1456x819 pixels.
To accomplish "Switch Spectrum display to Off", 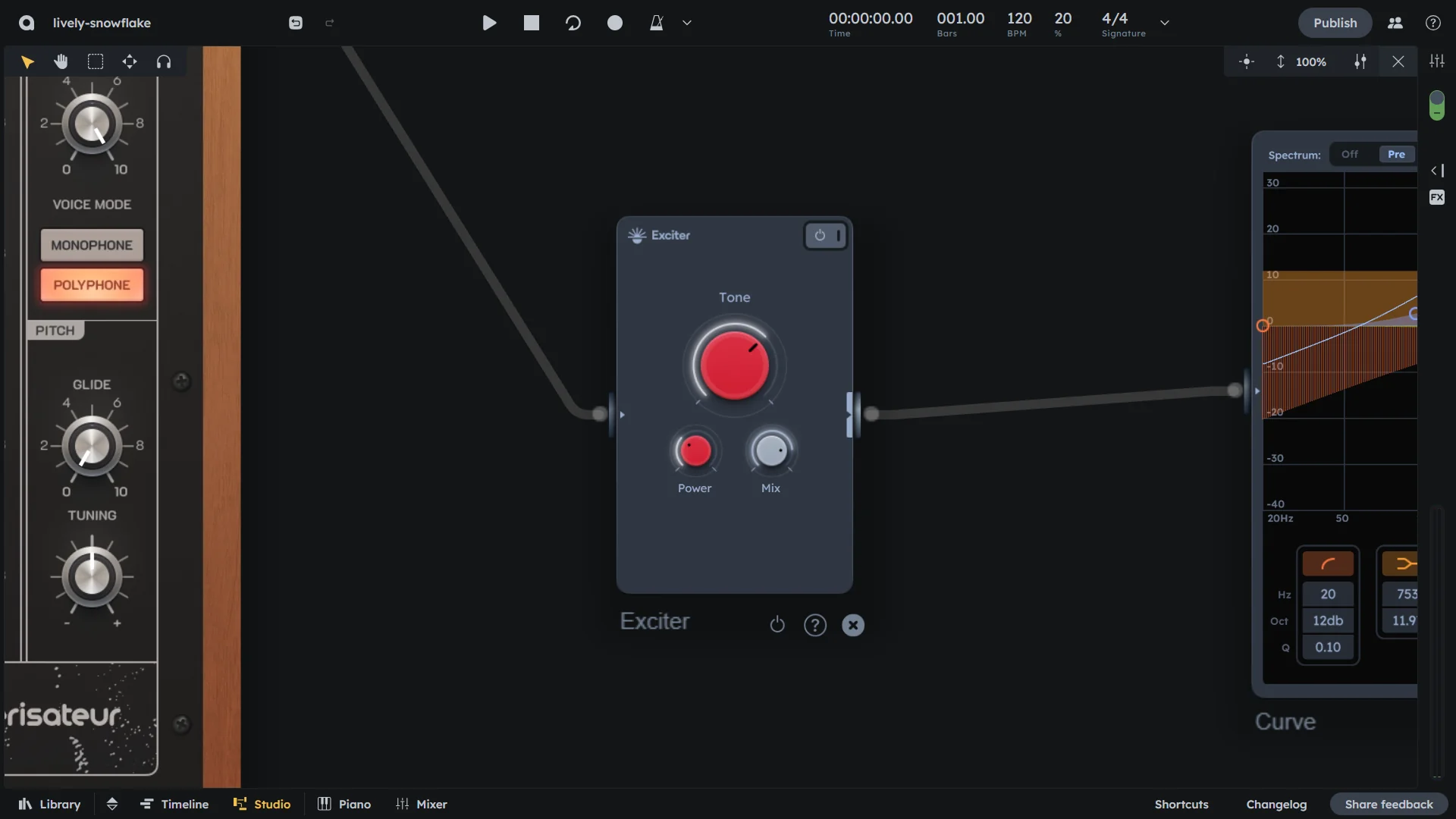I will [x=1349, y=154].
